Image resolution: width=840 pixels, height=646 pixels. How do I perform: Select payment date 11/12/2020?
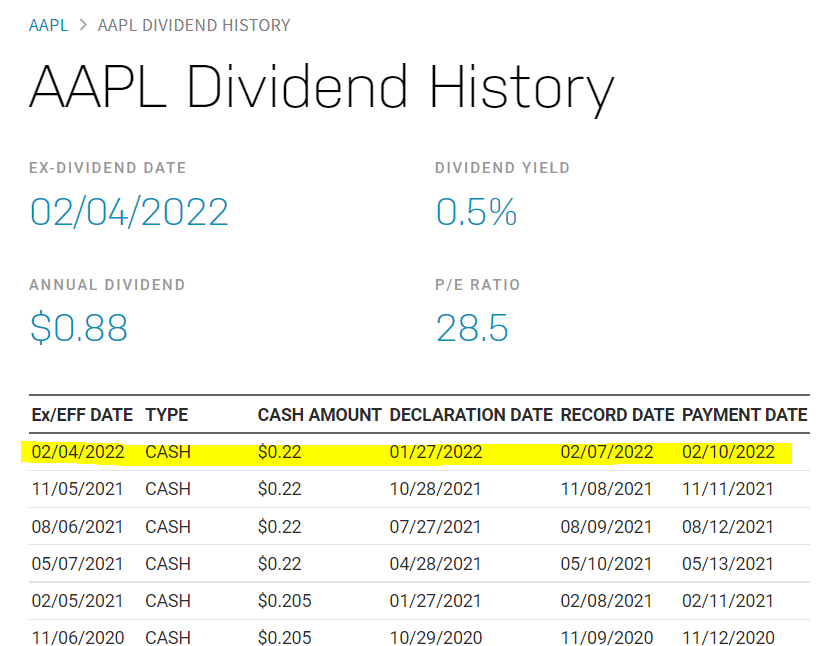pyautogui.click(x=728, y=638)
